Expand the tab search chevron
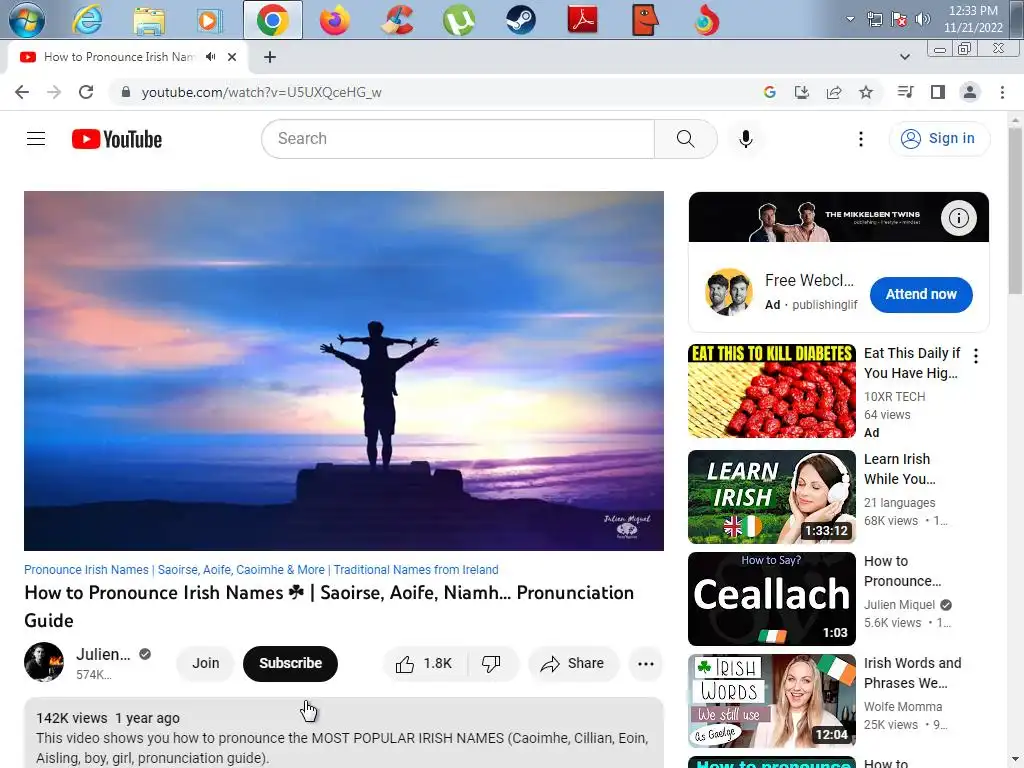This screenshot has width=1024, height=768. (x=905, y=57)
